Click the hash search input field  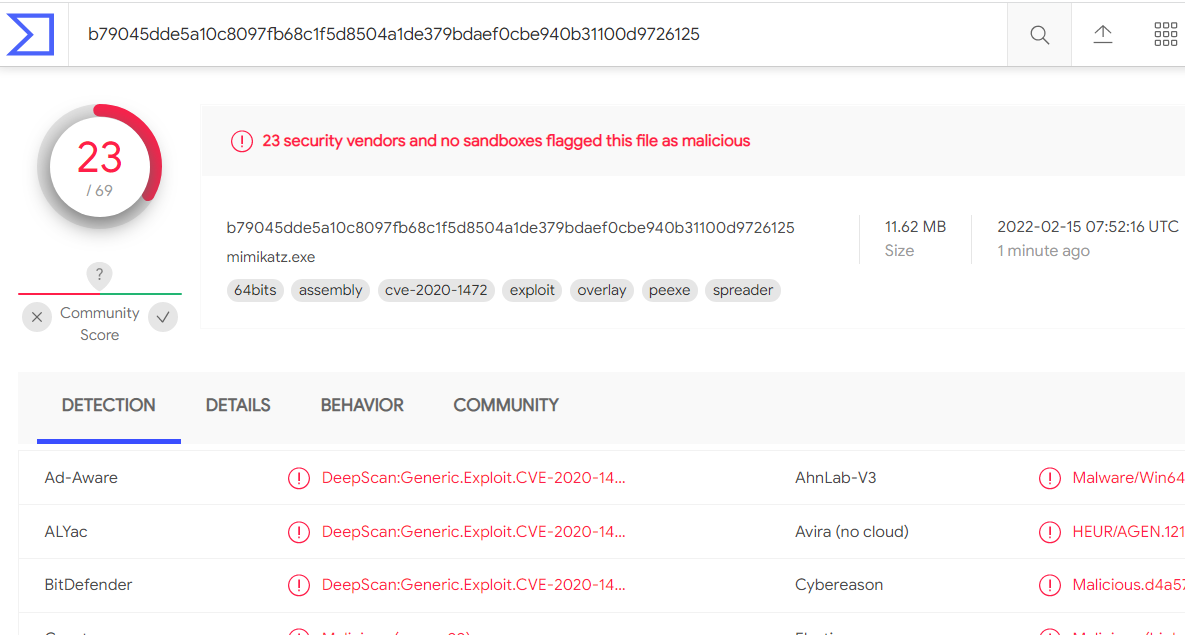pos(540,35)
